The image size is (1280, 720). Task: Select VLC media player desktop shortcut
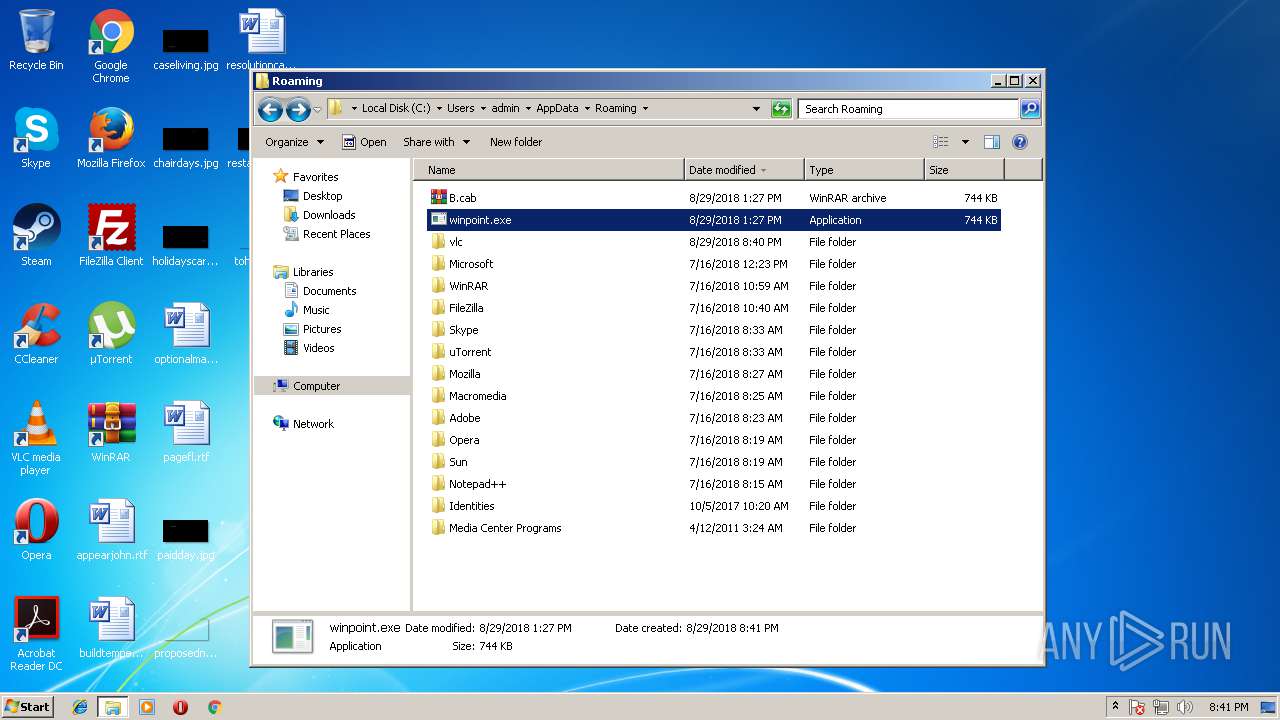point(36,438)
